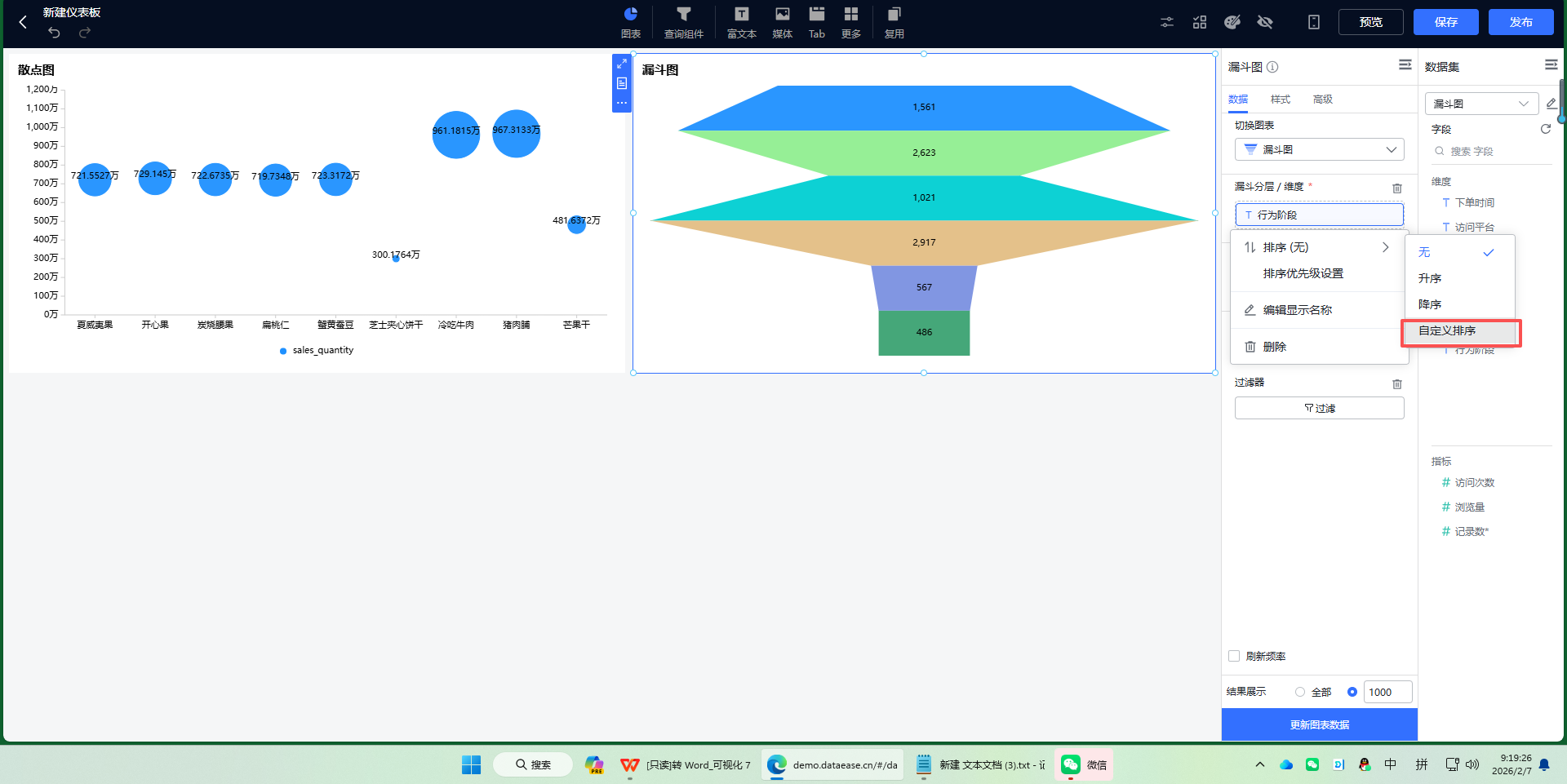Collapse the 数据集 panel
This screenshot has height=784, width=1567.
pos(1551,64)
